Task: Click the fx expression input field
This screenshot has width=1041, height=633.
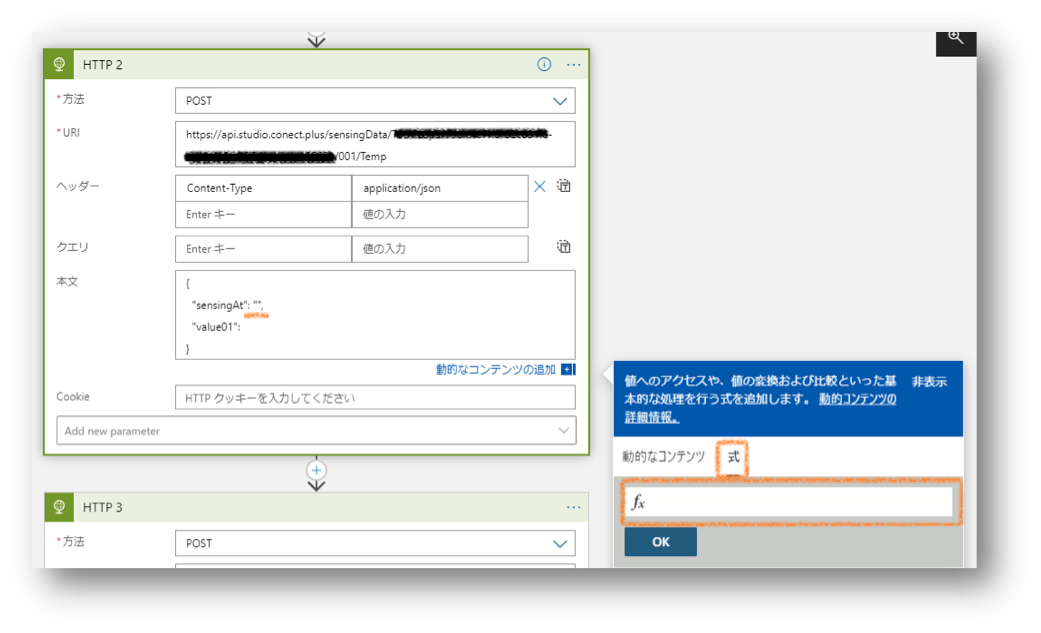Action: [789, 501]
